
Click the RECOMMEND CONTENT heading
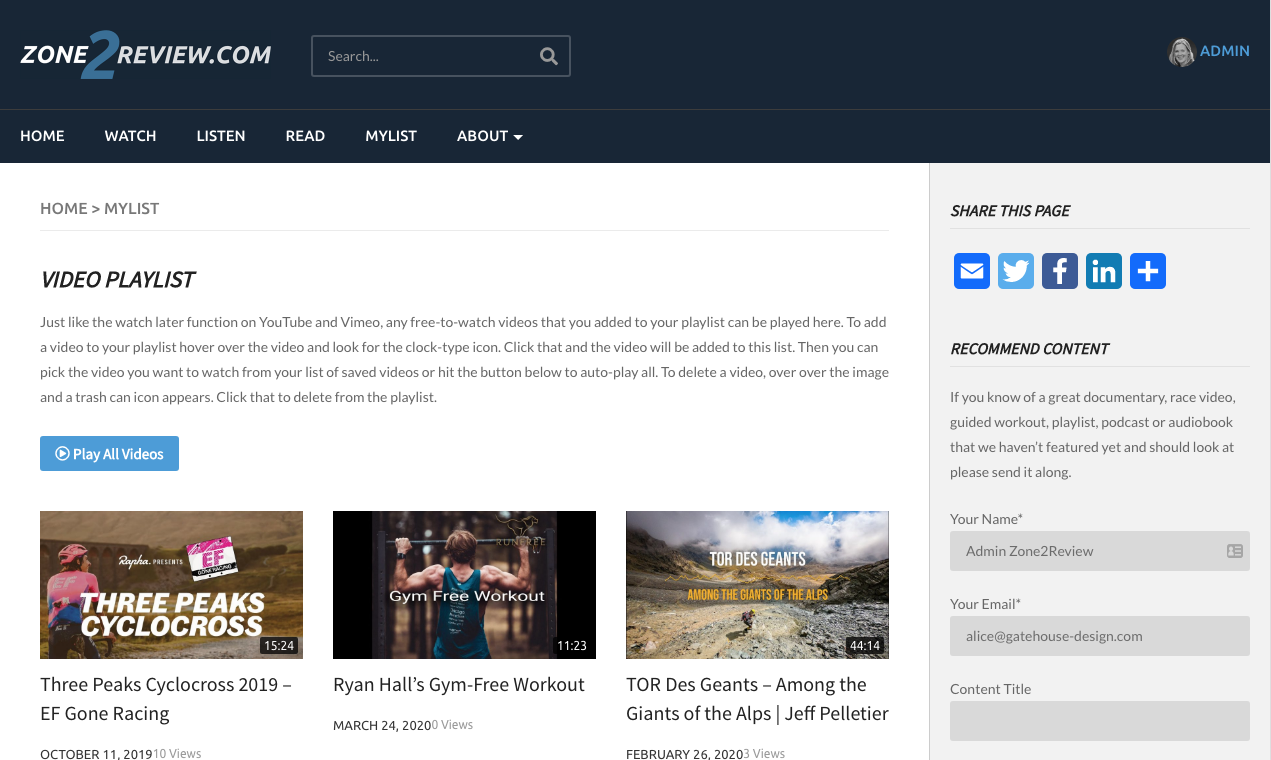click(x=1029, y=349)
